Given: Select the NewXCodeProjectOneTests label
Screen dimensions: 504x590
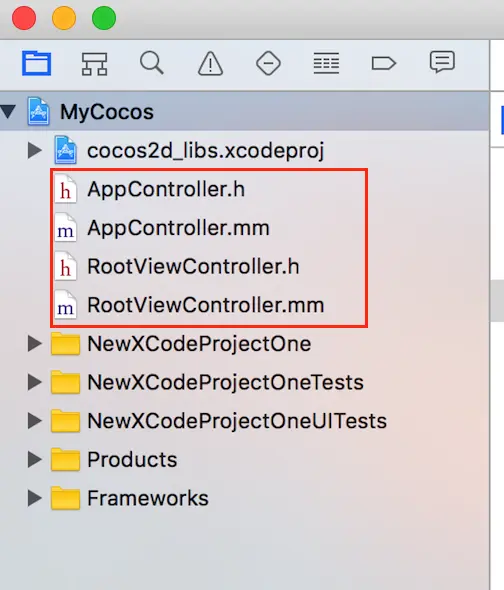Looking at the screenshot, I should [225, 382].
